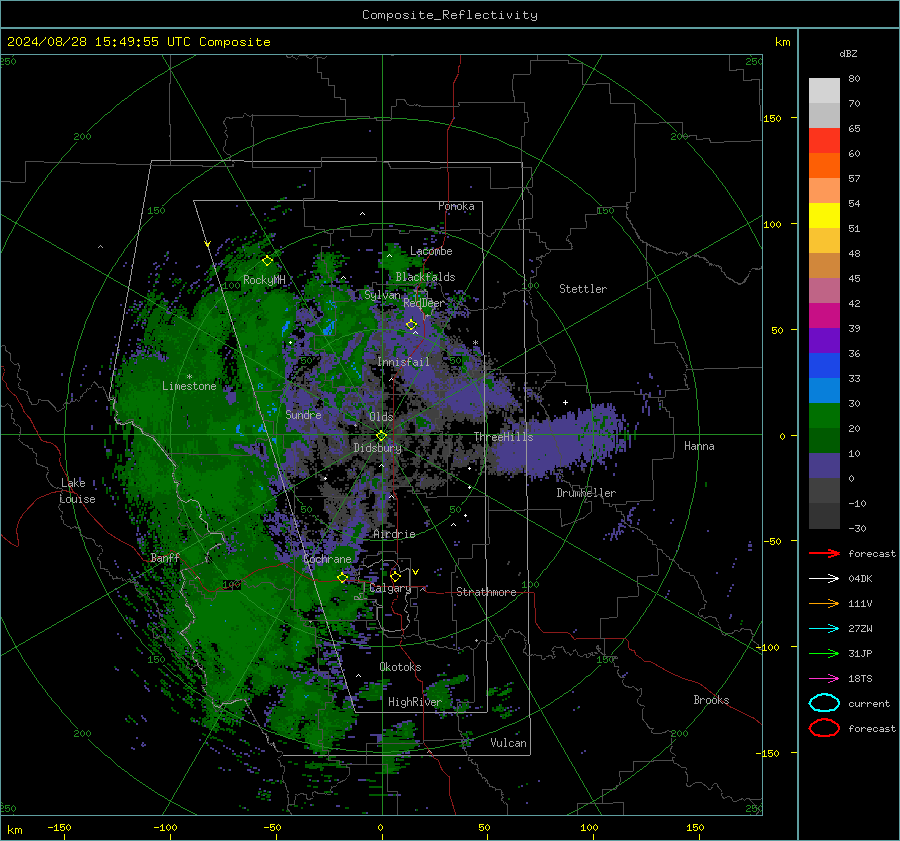900x841 pixels.
Task: Pick the dark orange 60 dBZ swatch
Action: [x=824, y=165]
